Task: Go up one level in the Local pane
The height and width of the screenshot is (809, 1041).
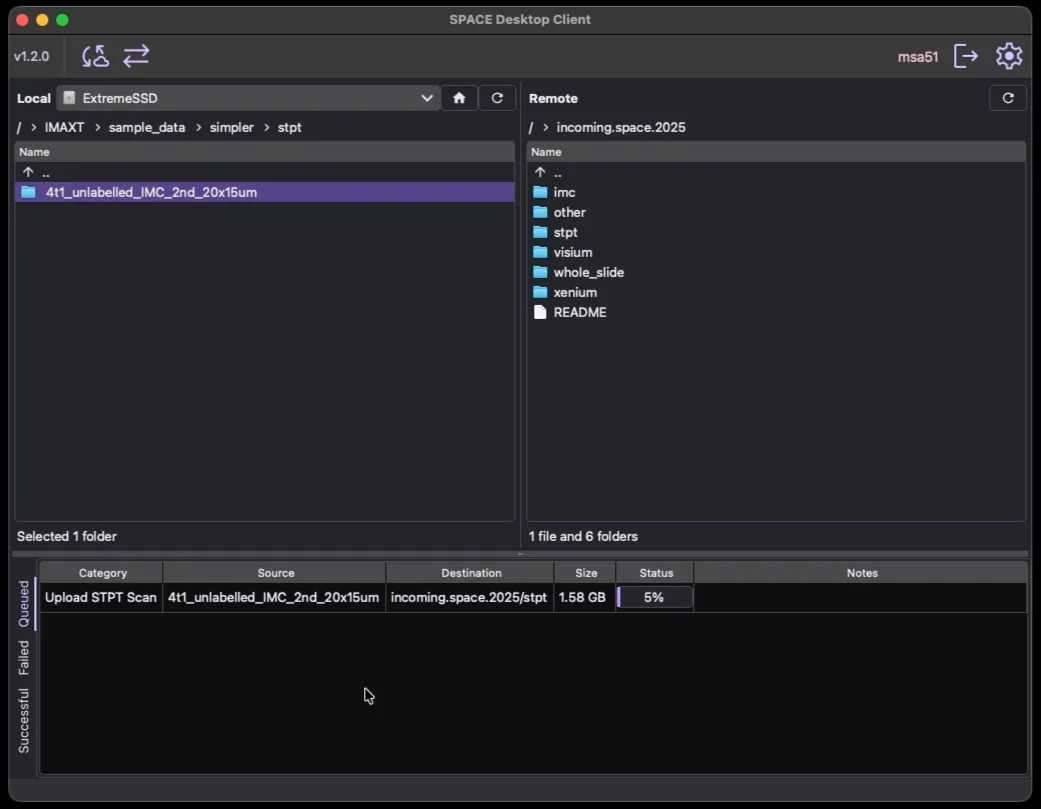Action: point(264,173)
